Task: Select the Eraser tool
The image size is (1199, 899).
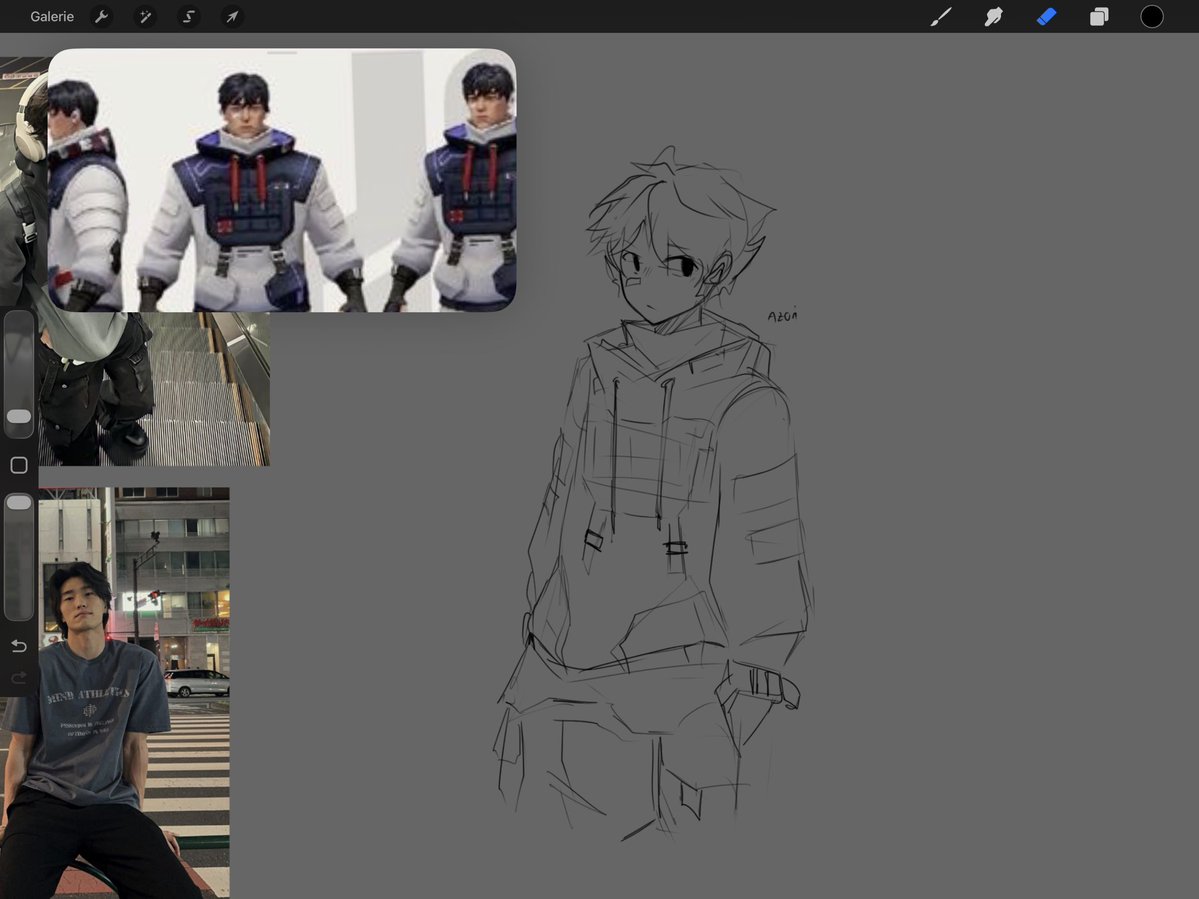Action: pos(1046,16)
